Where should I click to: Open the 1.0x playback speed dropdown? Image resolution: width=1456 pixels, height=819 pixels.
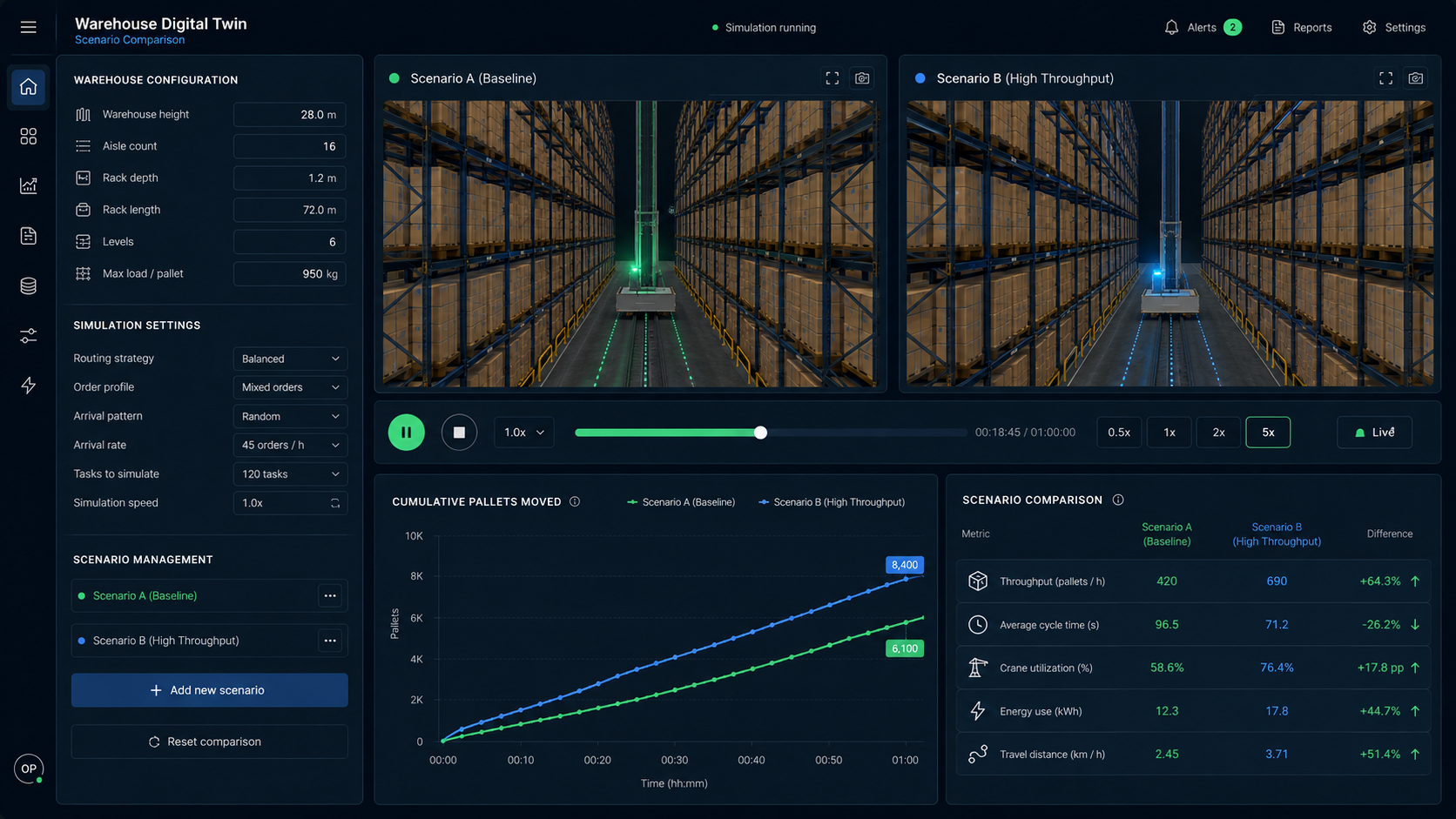524,433
